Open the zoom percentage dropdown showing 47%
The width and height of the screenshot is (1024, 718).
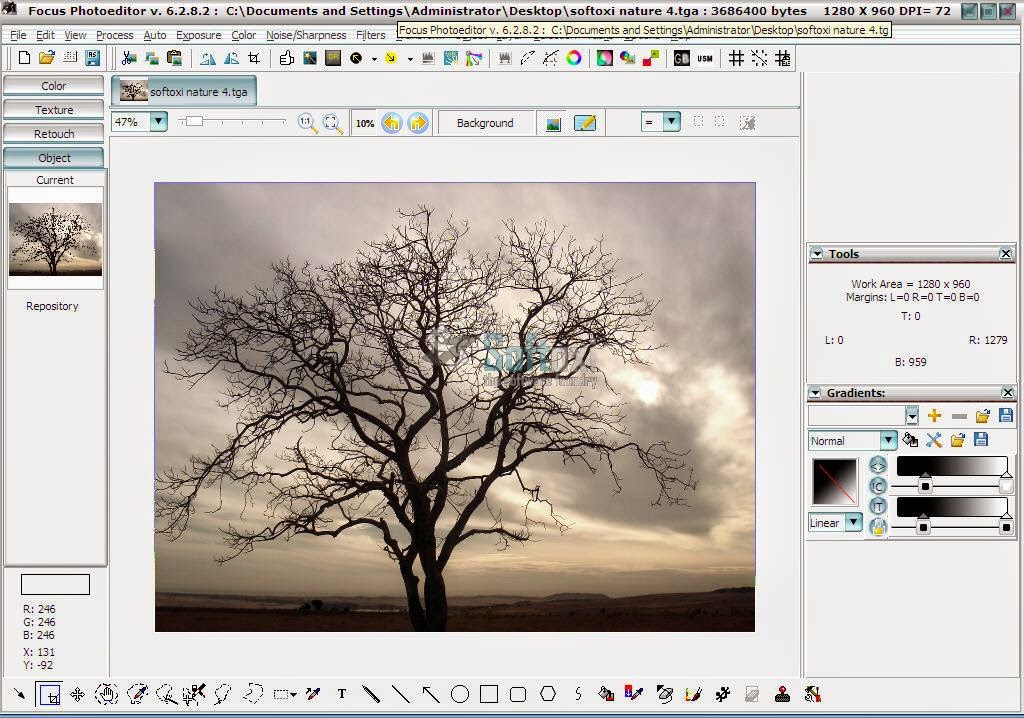point(157,120)
